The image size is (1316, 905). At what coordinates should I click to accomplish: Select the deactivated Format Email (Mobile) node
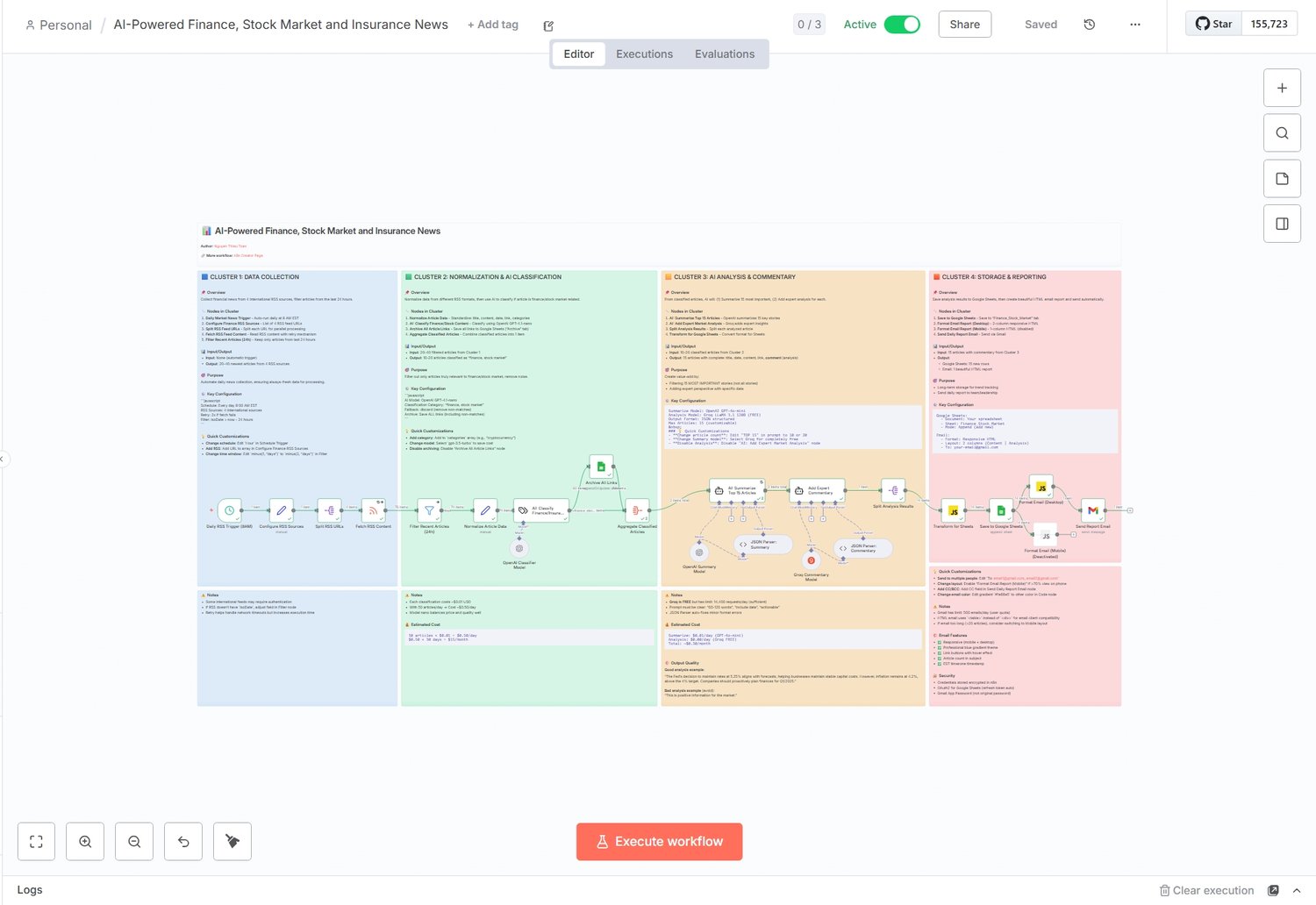coord(1046,535)
